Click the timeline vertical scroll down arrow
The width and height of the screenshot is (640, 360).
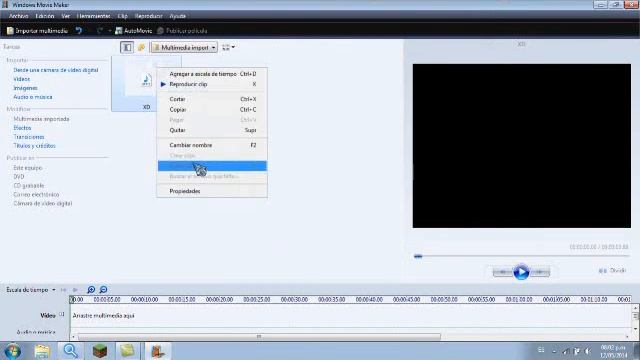click(x=635, y=329)
